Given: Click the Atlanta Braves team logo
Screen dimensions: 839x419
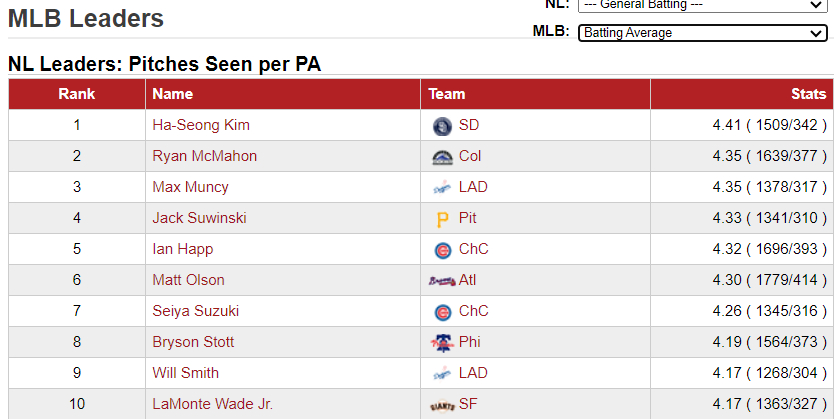Looking at the screenshot, I should (x=443, y=281).
